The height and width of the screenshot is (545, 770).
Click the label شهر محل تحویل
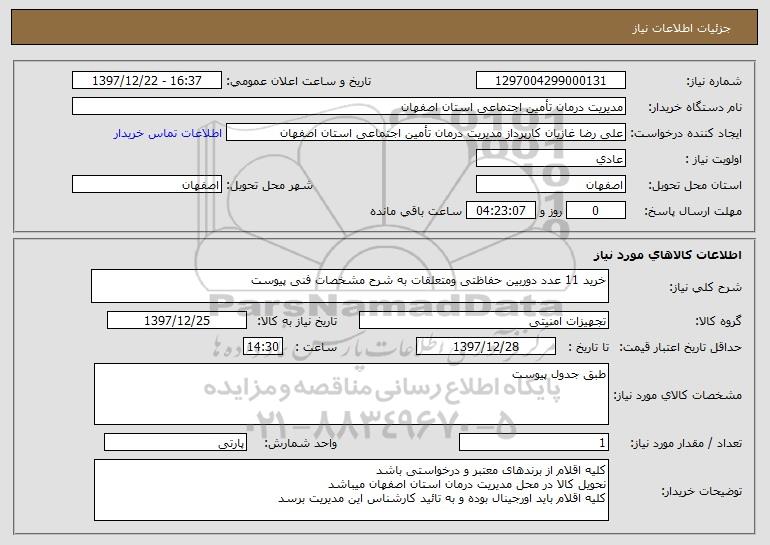point(269,185)
